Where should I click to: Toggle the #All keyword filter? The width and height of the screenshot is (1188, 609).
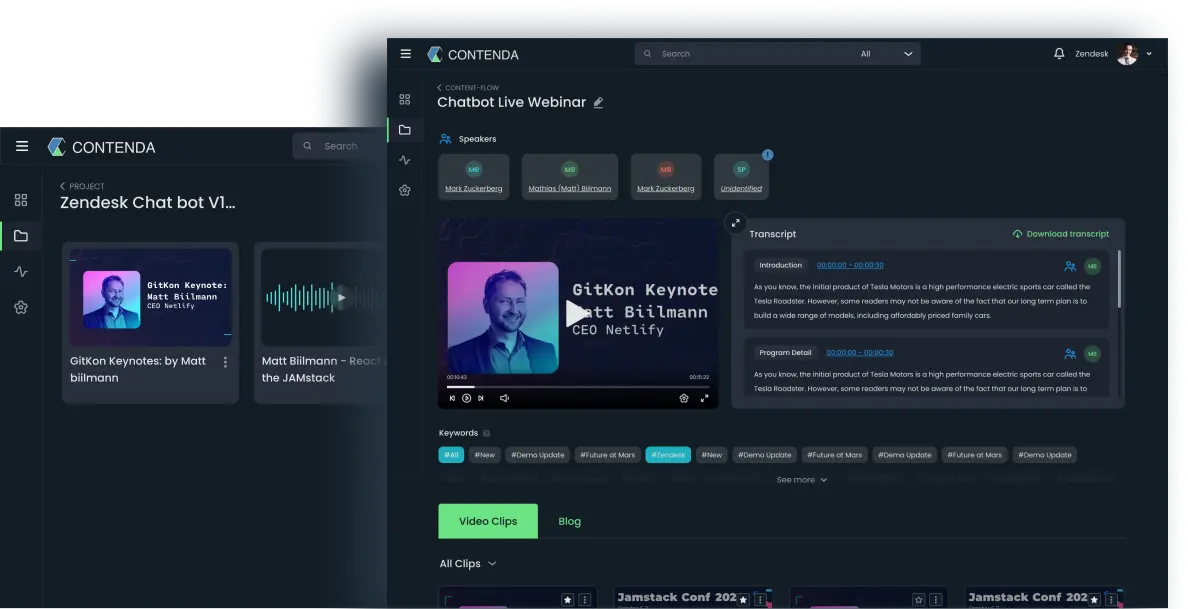451,454
